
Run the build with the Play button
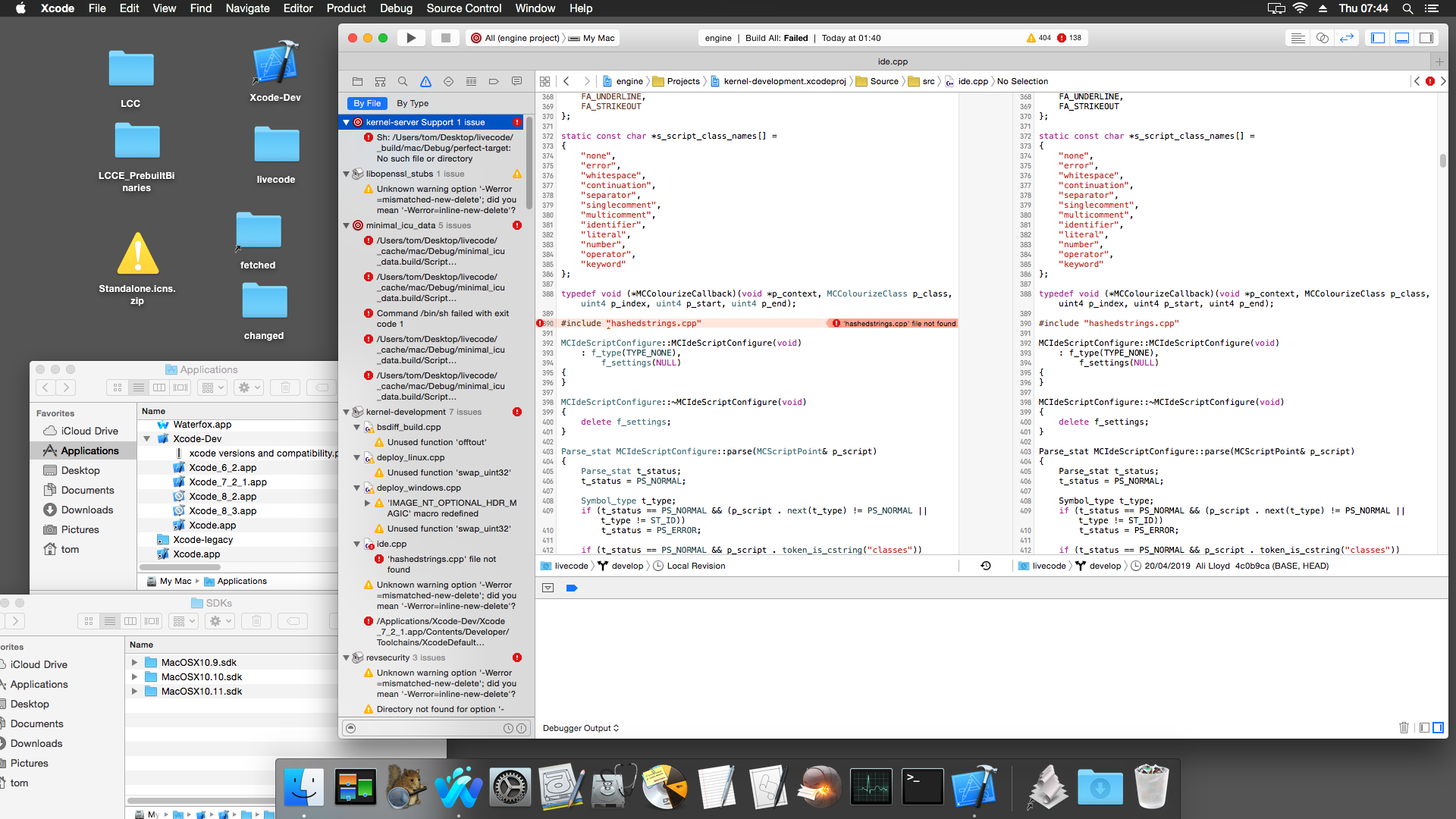(x=411, y=38)
